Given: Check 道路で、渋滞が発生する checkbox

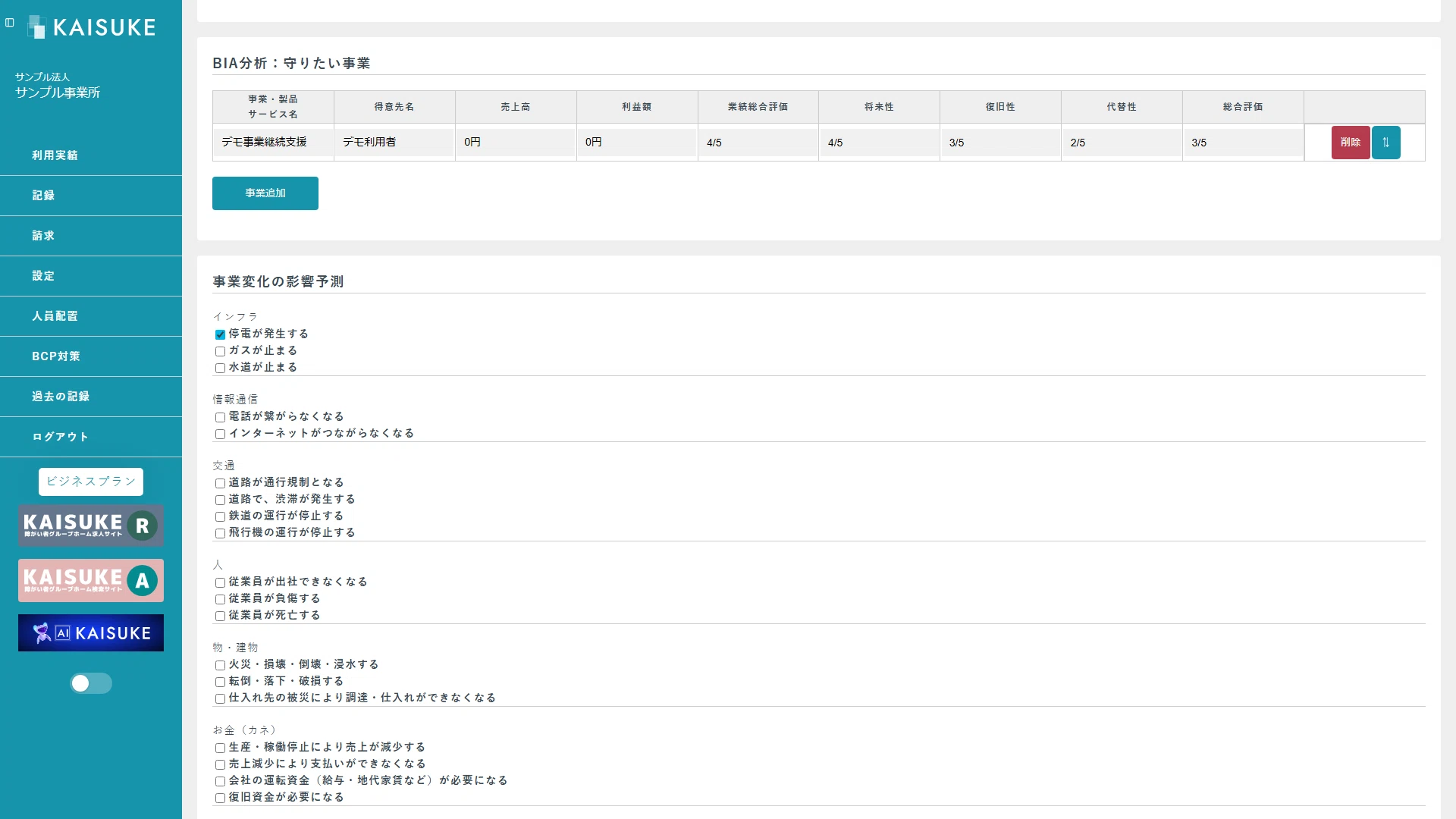Looking at the screenshot, I should (x=220, y=500).
